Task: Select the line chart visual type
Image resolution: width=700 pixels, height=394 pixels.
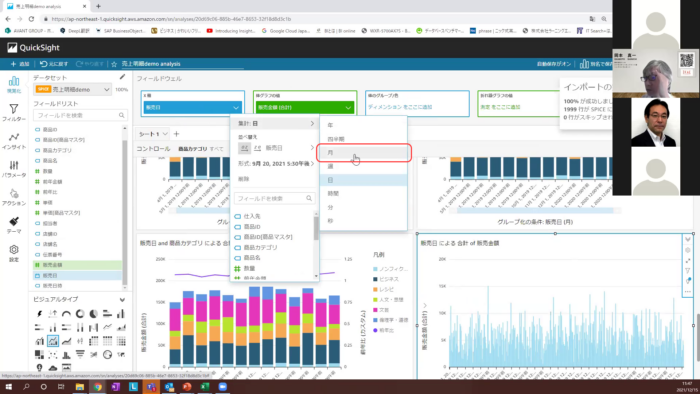Action: [x=107, y=328]
